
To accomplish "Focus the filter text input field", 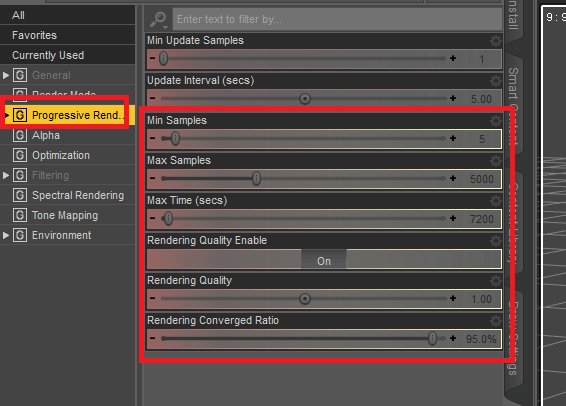I will click(337, 19).
